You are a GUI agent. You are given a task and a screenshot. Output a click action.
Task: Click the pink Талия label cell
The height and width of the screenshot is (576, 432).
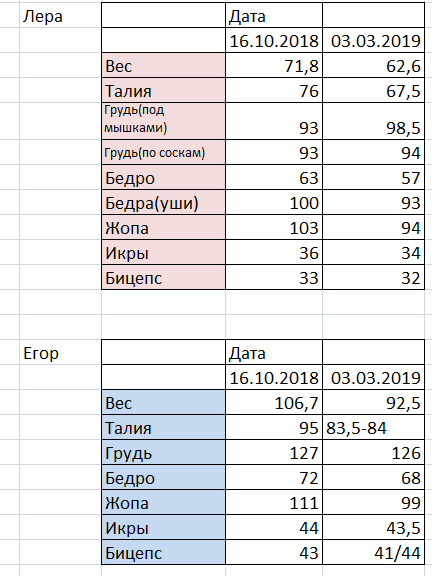pyautogui.click(x=163, y=90)
